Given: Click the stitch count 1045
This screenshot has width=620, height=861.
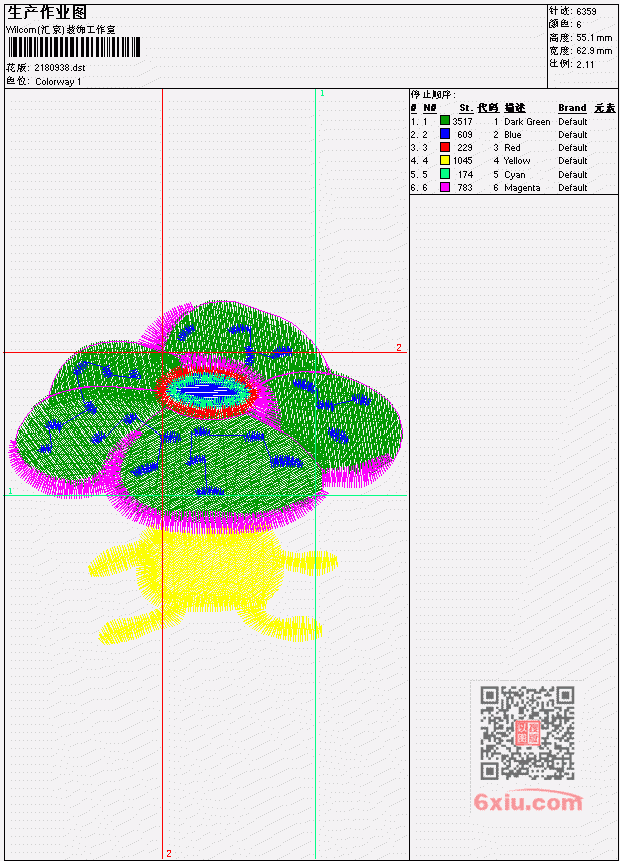Looking at the screenshot, I should [462, 161].
